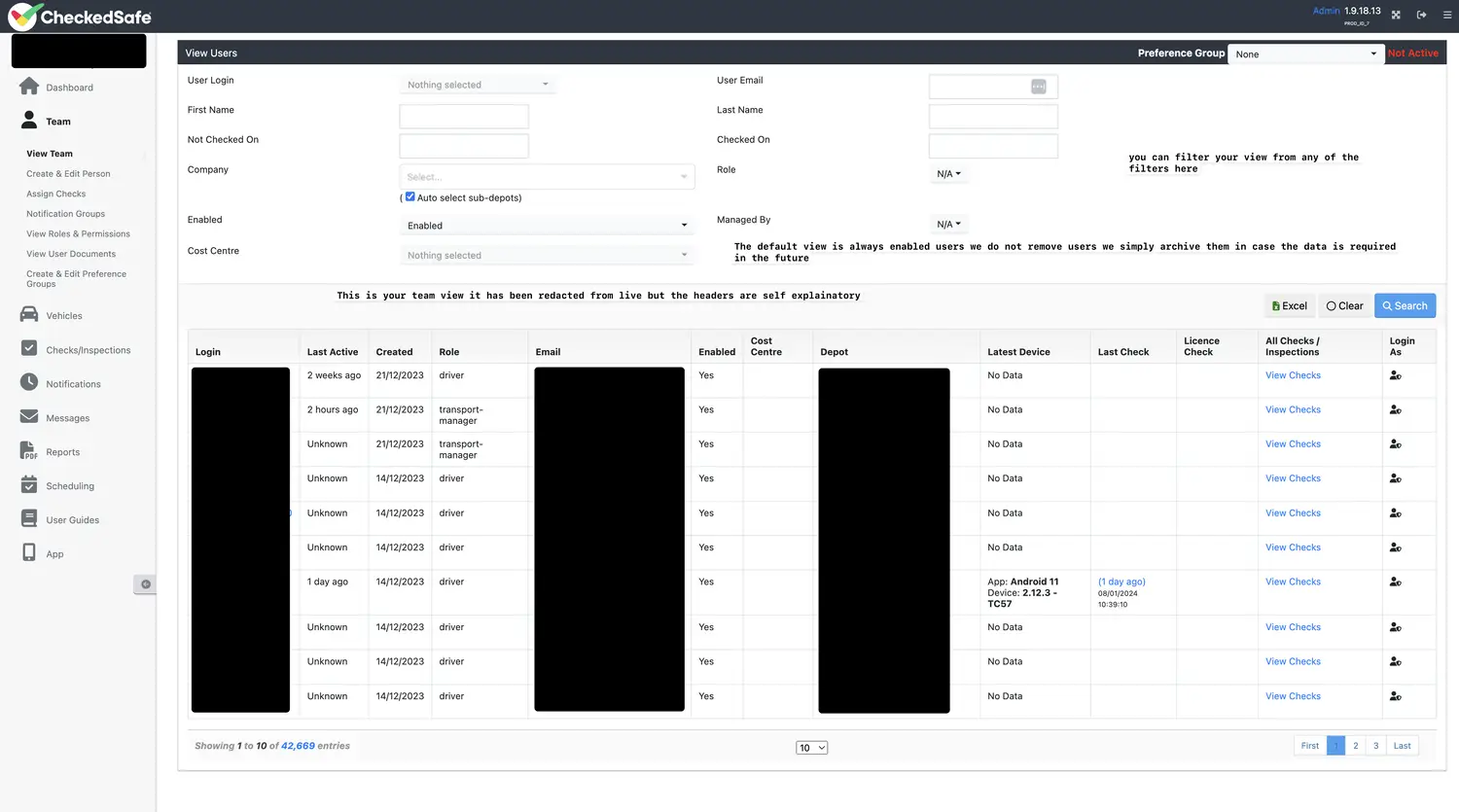Click the Login As icon for the first user
1459x812 pixels.
[x=1395, y=376]
